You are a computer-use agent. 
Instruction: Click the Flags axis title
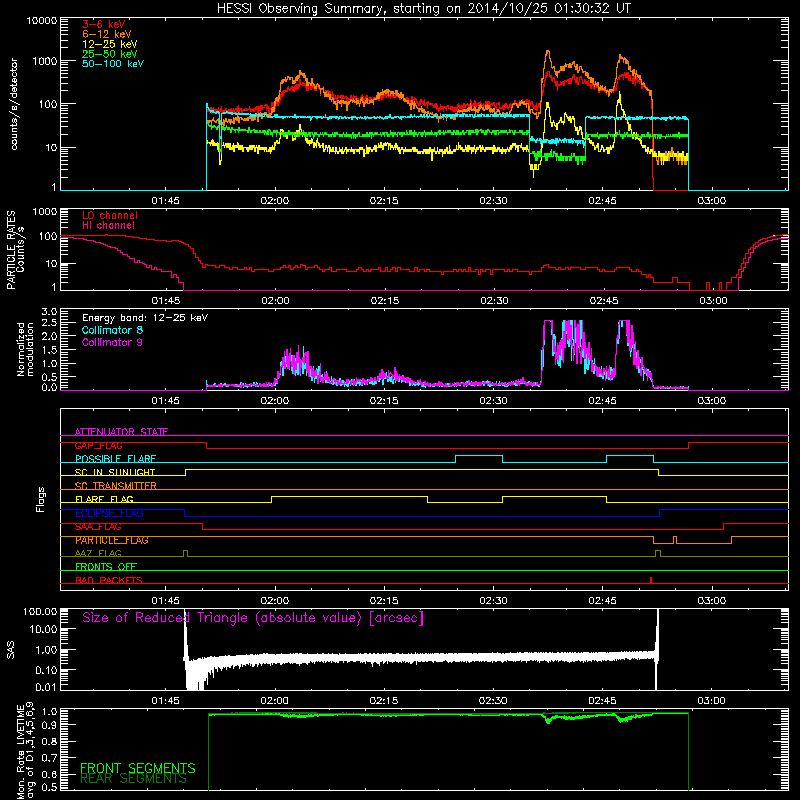click(x=41, y=499)
